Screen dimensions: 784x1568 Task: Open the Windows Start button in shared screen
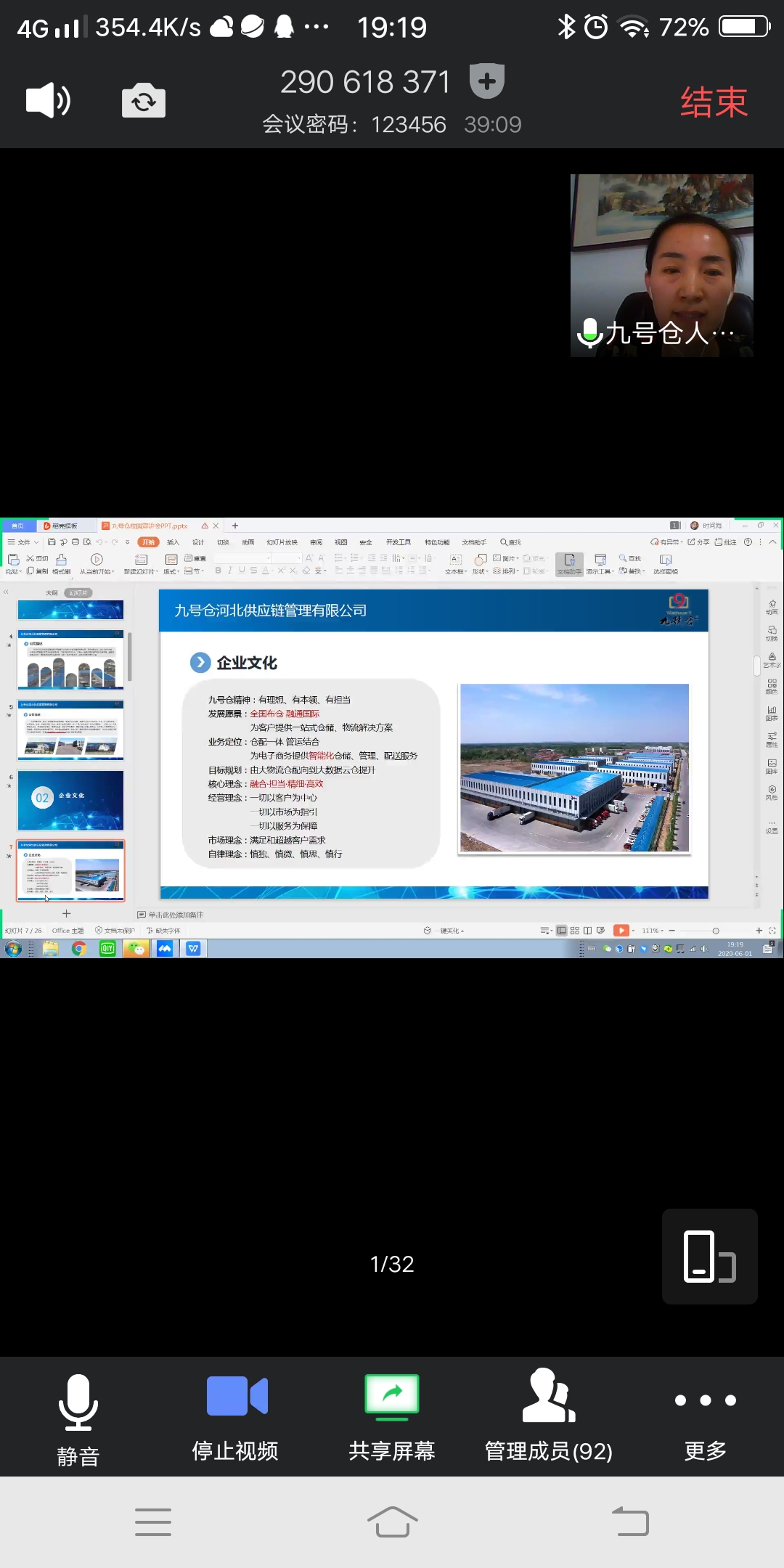13,948
